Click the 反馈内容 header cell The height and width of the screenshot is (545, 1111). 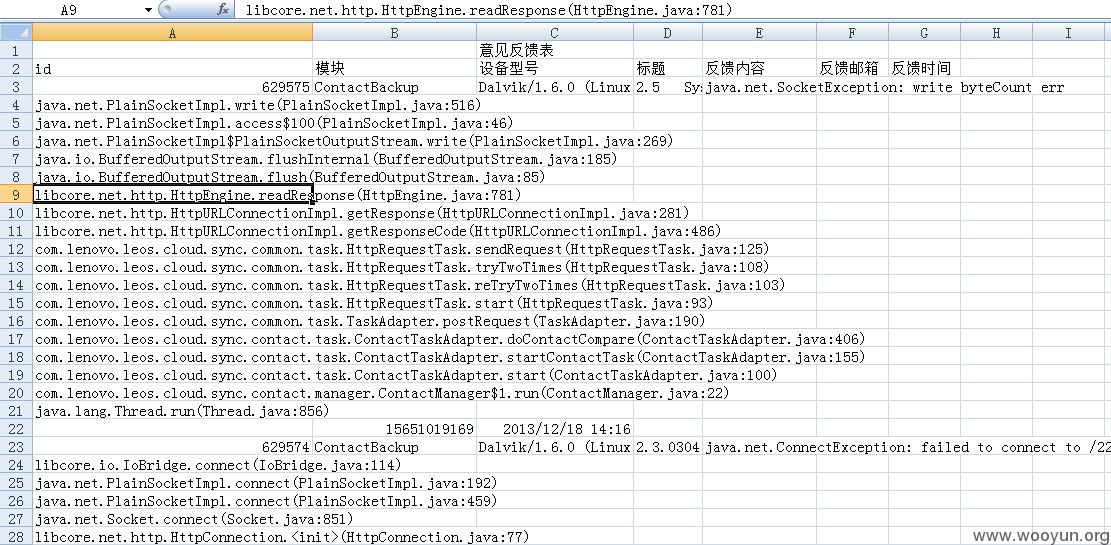point(760,69)
